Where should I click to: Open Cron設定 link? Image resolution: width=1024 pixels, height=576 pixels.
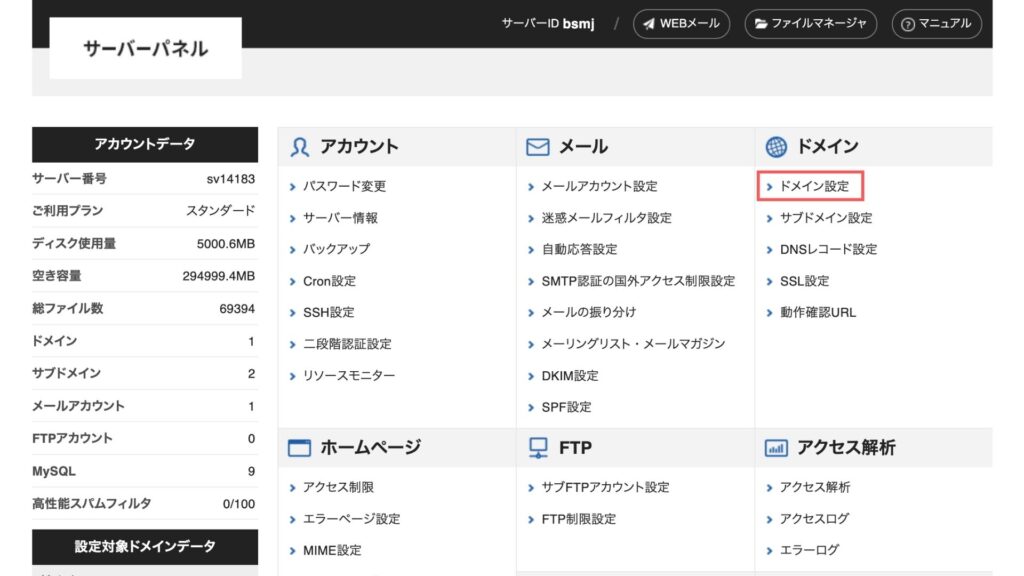(x=329, y=281)
